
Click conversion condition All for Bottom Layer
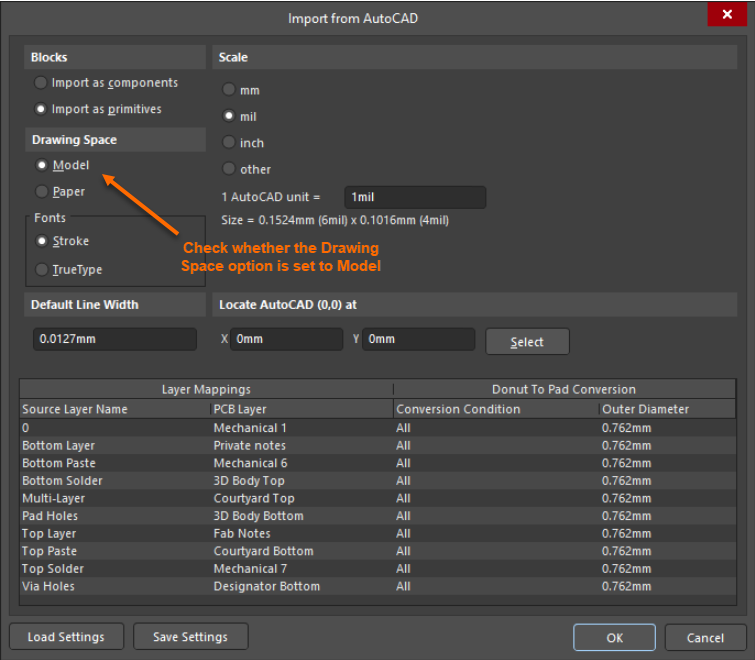496,446
